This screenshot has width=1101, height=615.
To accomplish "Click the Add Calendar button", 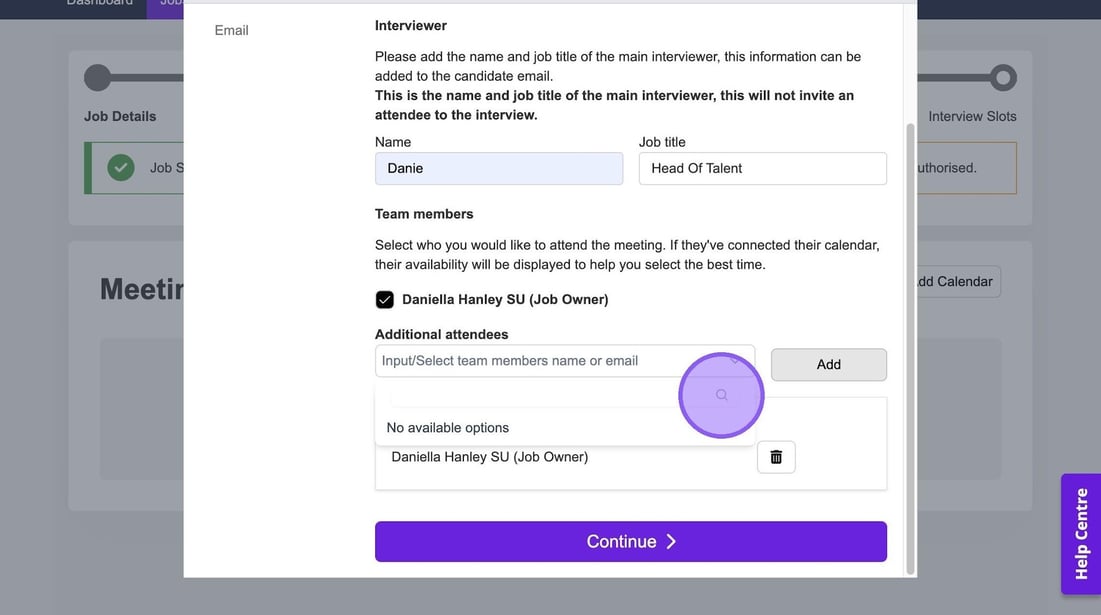I will (955, 281).
